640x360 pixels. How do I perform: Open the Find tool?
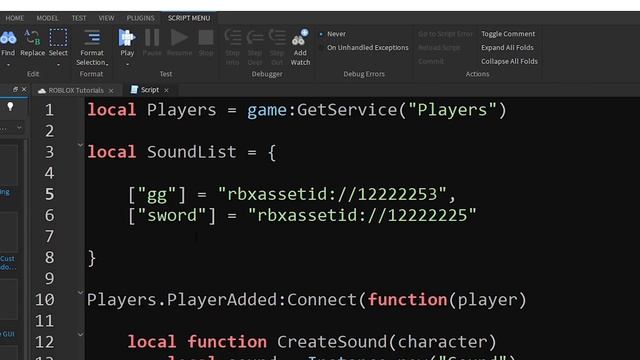(x=8, y=42)
